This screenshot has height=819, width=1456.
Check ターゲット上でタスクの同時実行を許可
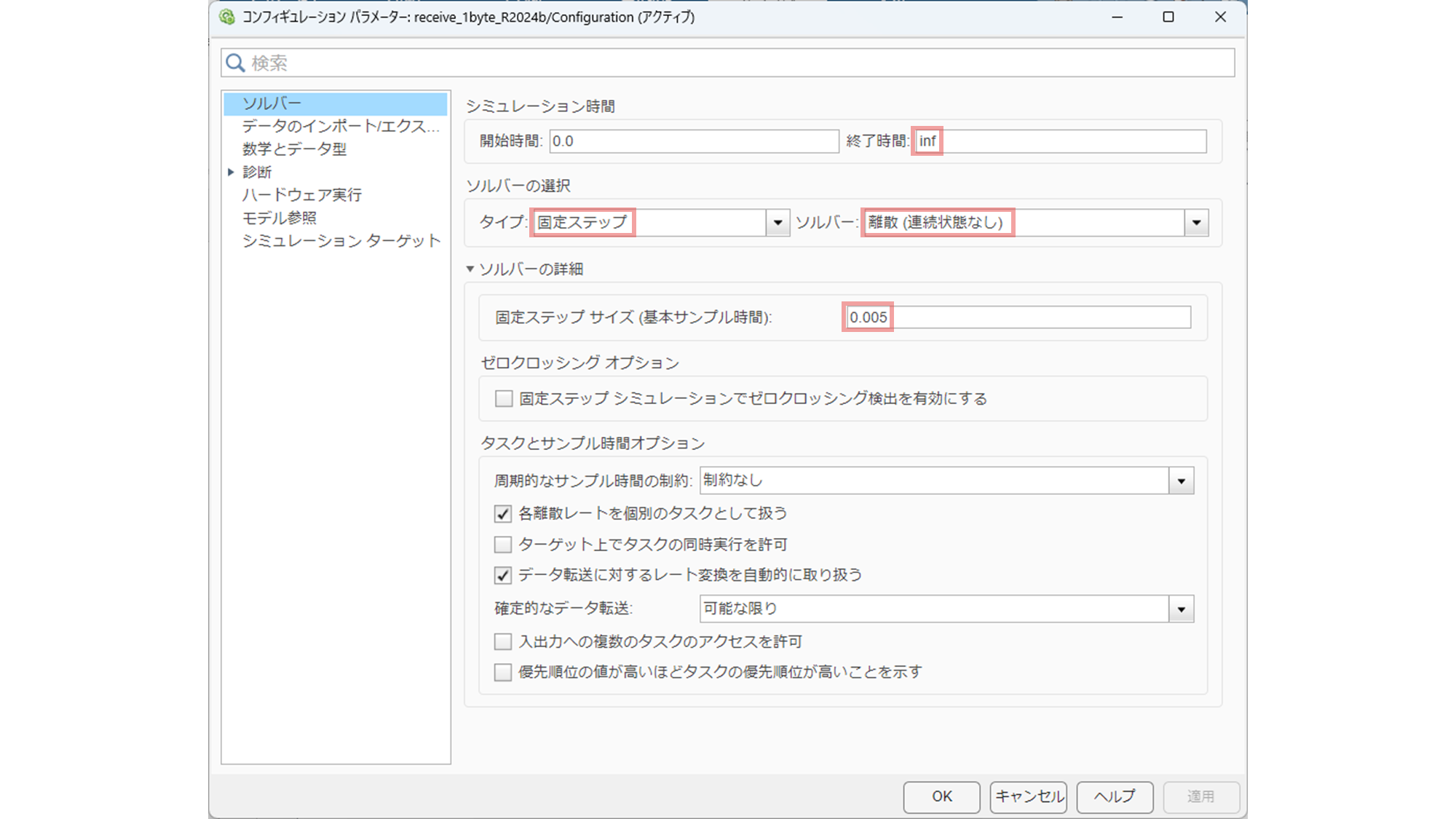503,545
